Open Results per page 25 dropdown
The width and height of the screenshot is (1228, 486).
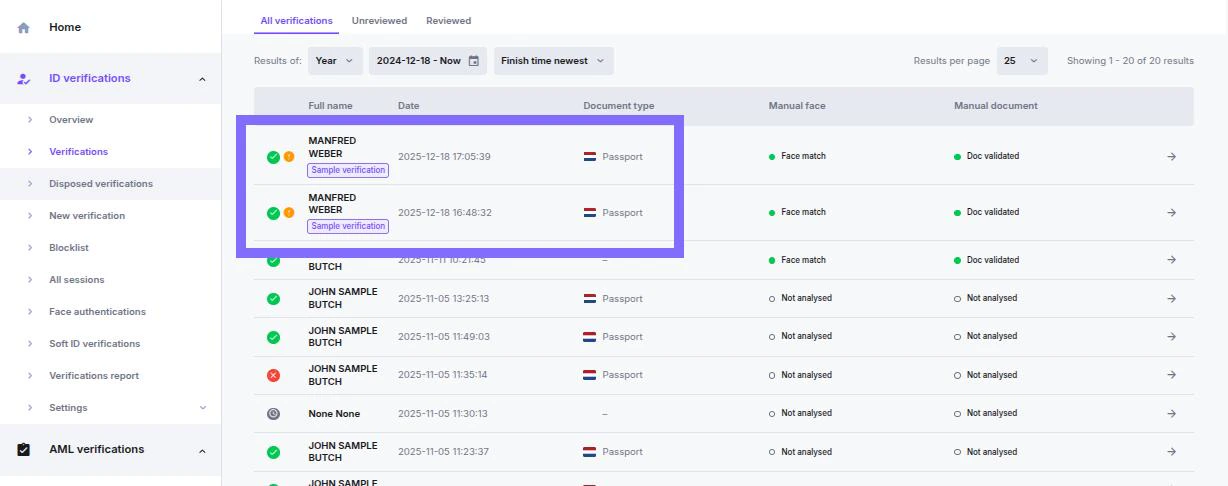(x=1022, y=61)
